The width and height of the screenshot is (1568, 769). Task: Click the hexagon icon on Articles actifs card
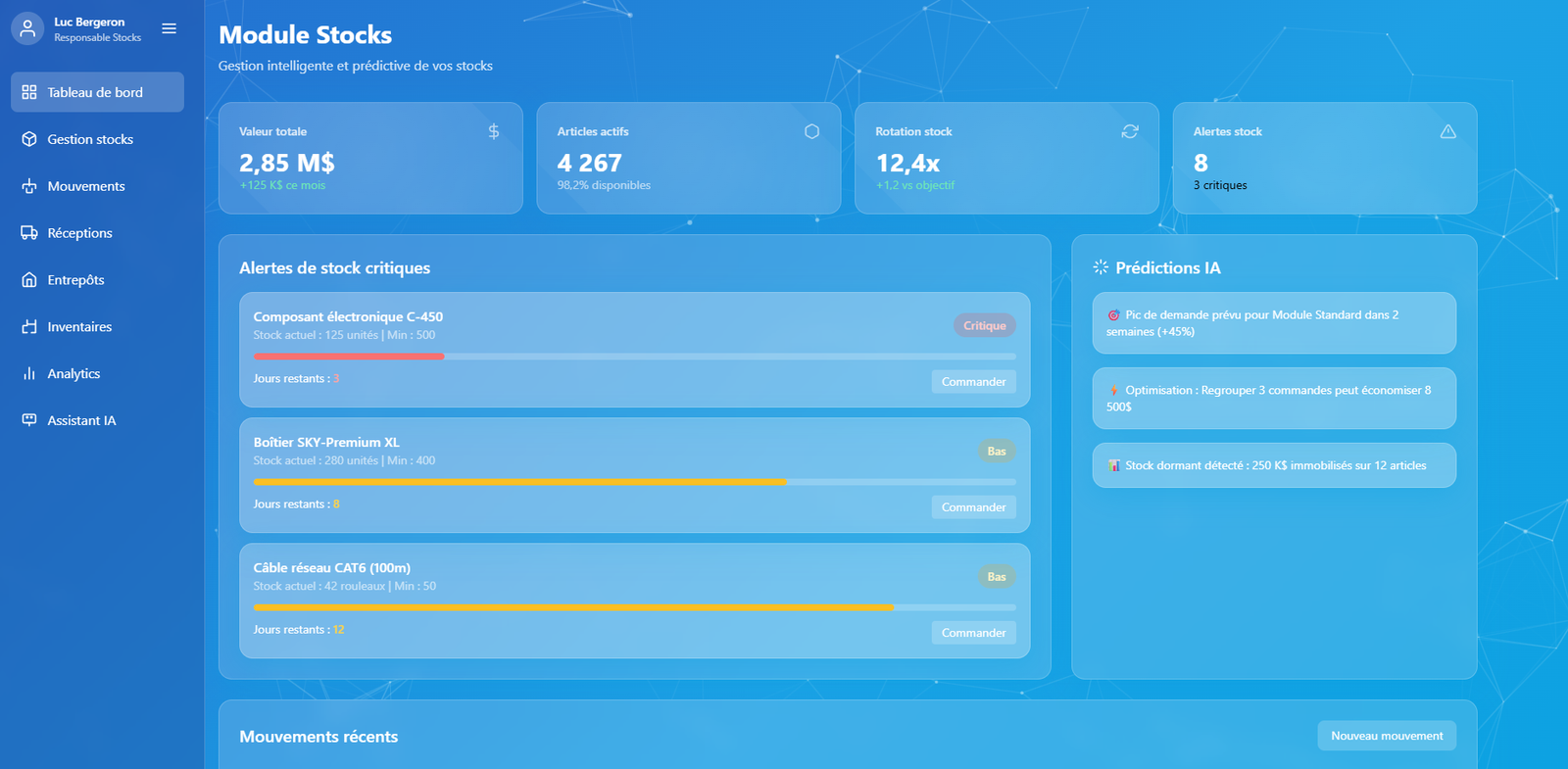pyautogui.click(x=811, y=131)
